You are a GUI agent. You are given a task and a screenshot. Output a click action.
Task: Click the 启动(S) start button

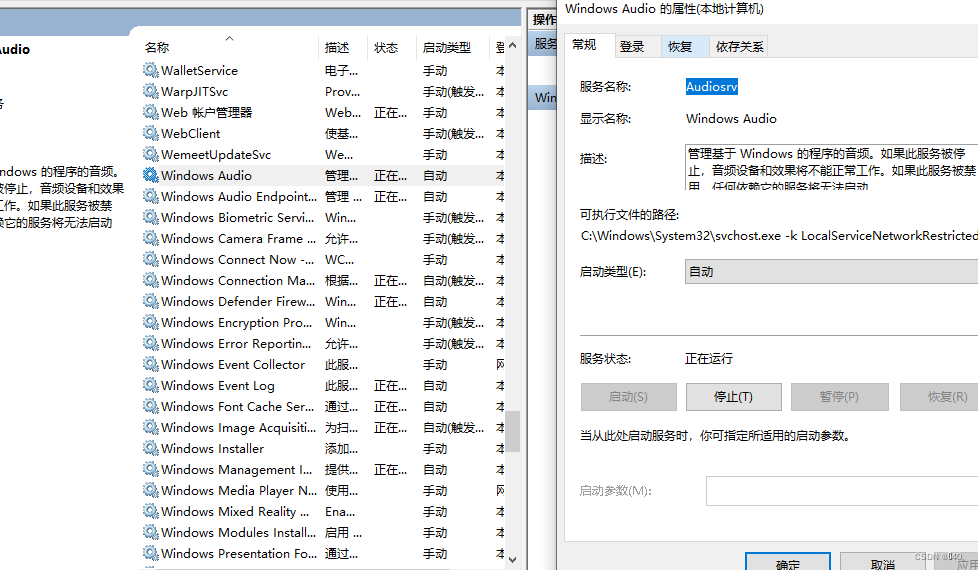click(x=629, y=397)
